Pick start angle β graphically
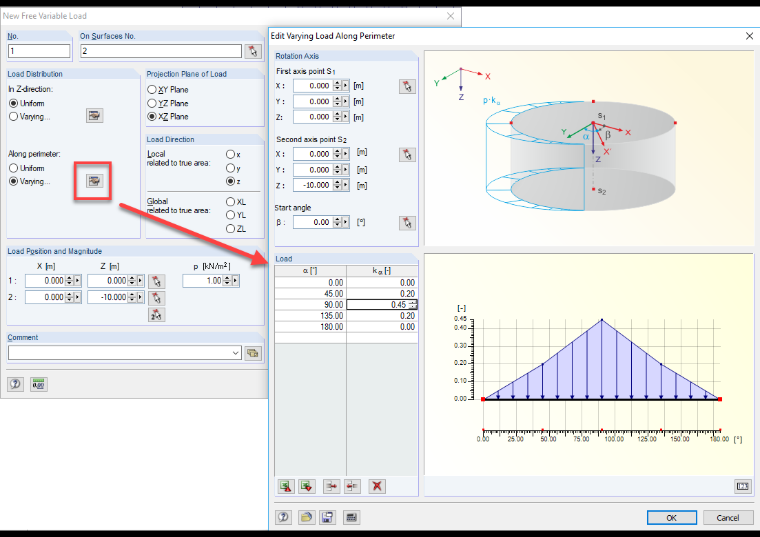760x537 pixels. [x=407, y=223]
